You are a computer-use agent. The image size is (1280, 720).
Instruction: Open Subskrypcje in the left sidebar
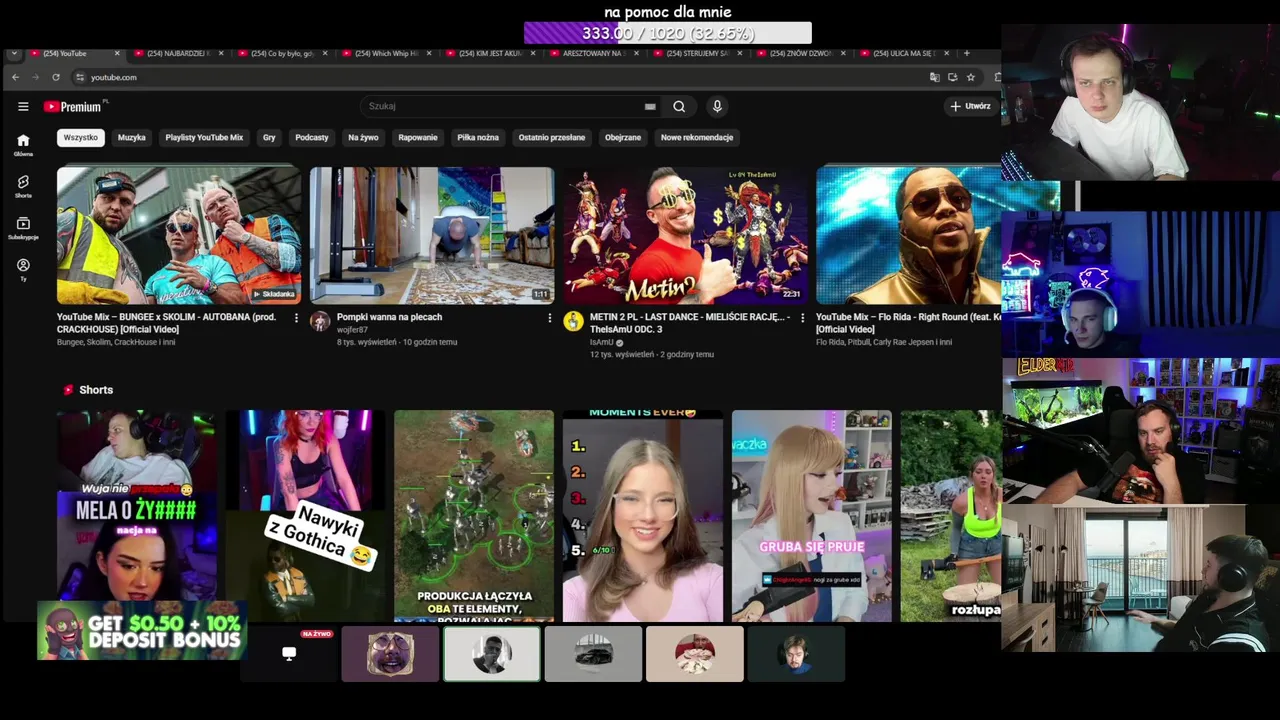(23, 228)
